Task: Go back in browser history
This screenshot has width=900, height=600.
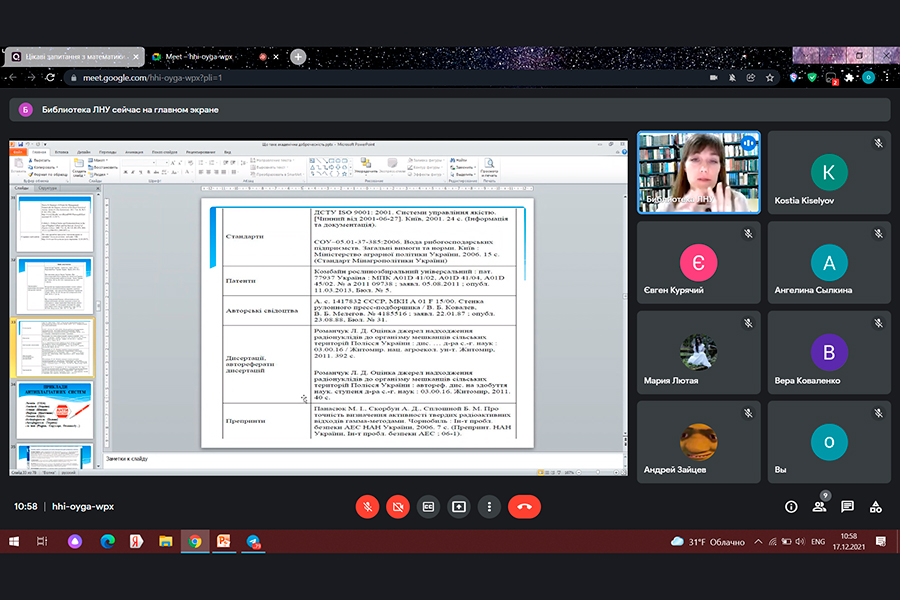Action: pos(13,78)
